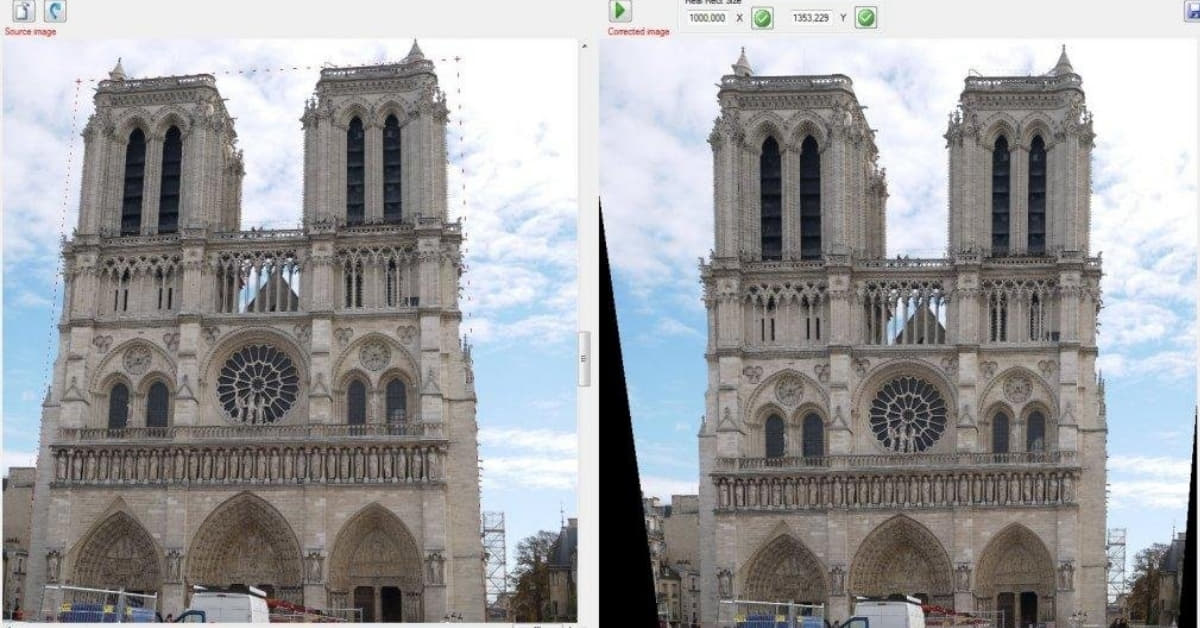Click the Y size field showing 1353.229
Screen dimensions: 1200x628
811,18
